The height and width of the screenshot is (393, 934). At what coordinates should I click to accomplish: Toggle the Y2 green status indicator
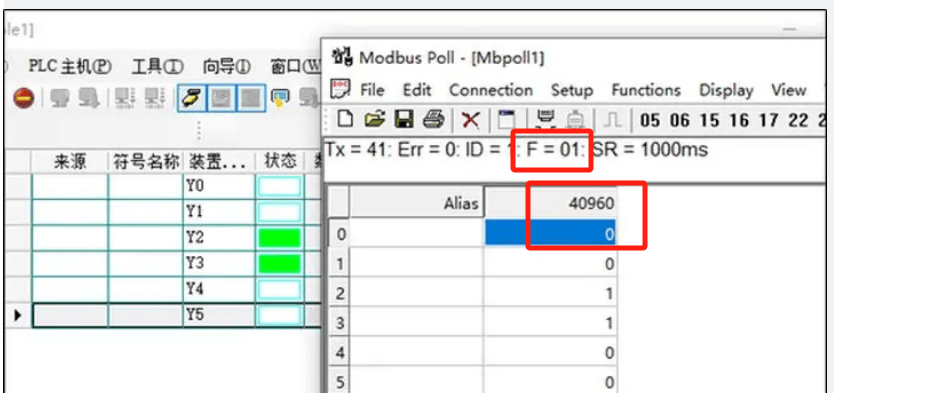click(x=279, y=238)
